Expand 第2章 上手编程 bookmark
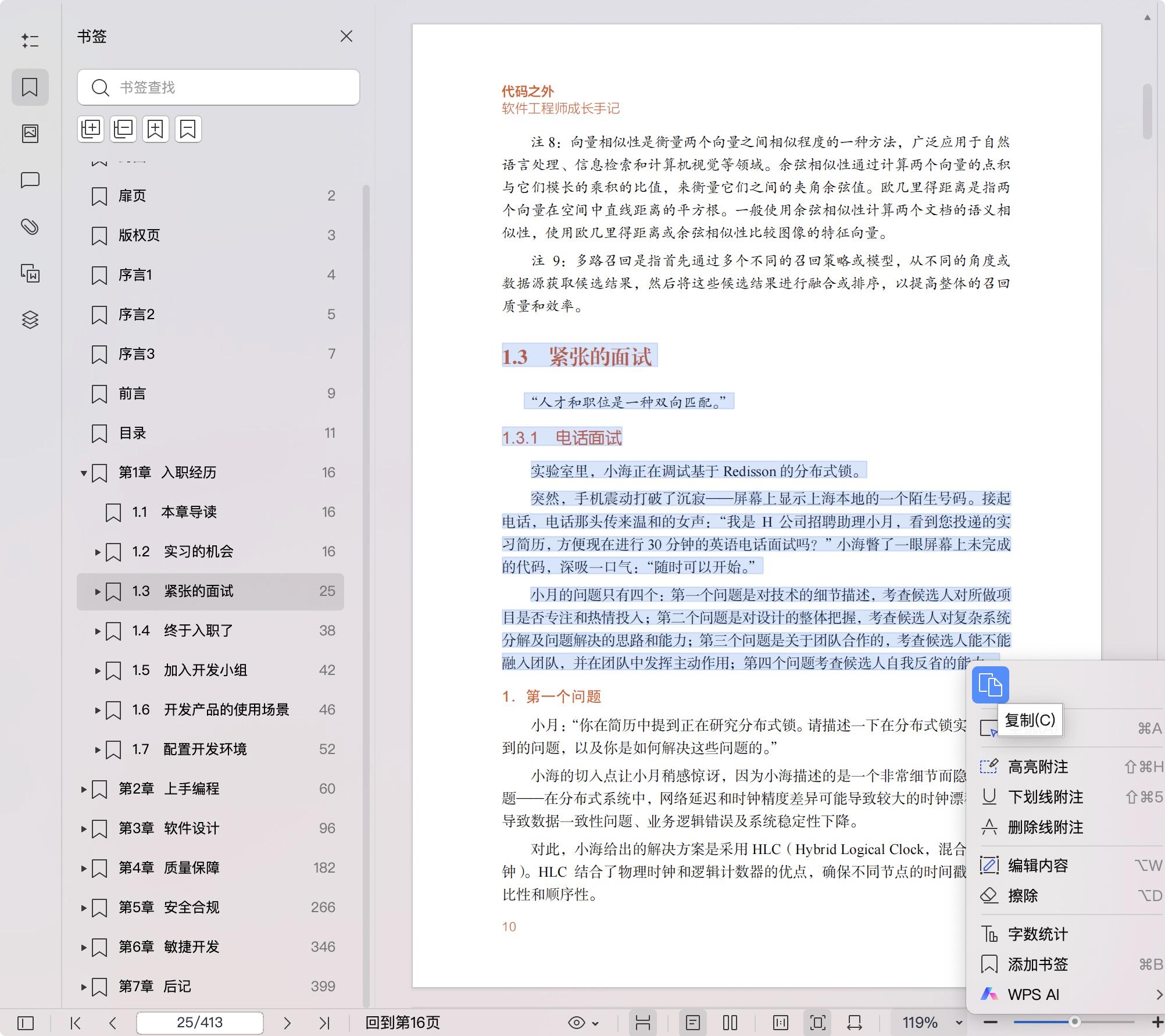Viewport: 1165px width, 1036px height. point(84,789)
